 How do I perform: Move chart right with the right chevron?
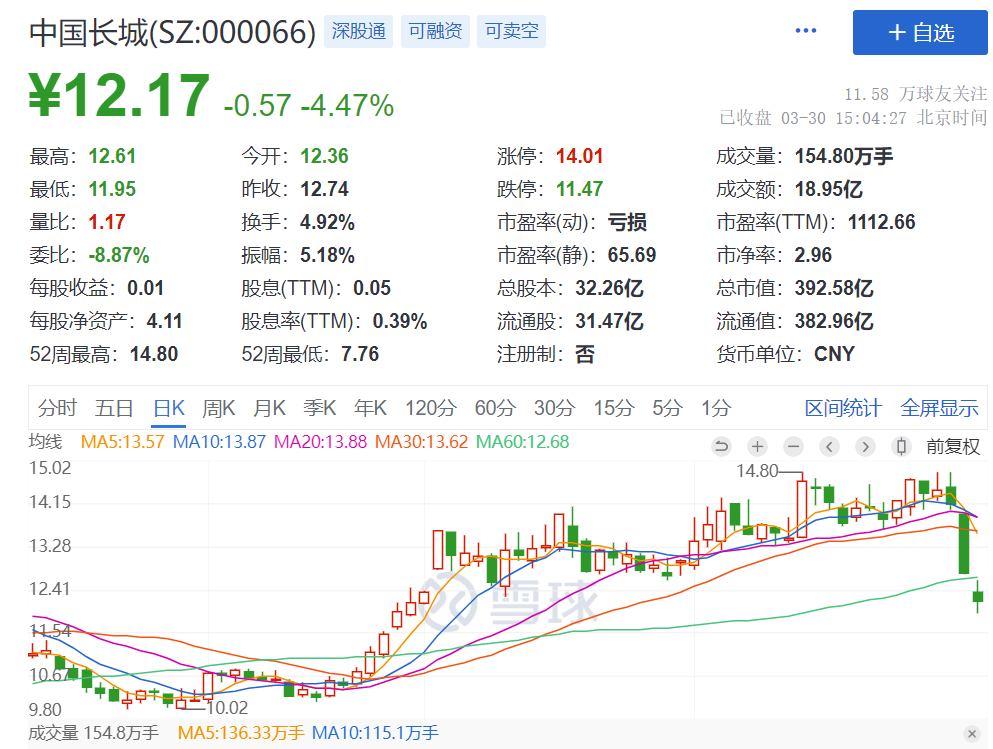click(x=865, y=447)
